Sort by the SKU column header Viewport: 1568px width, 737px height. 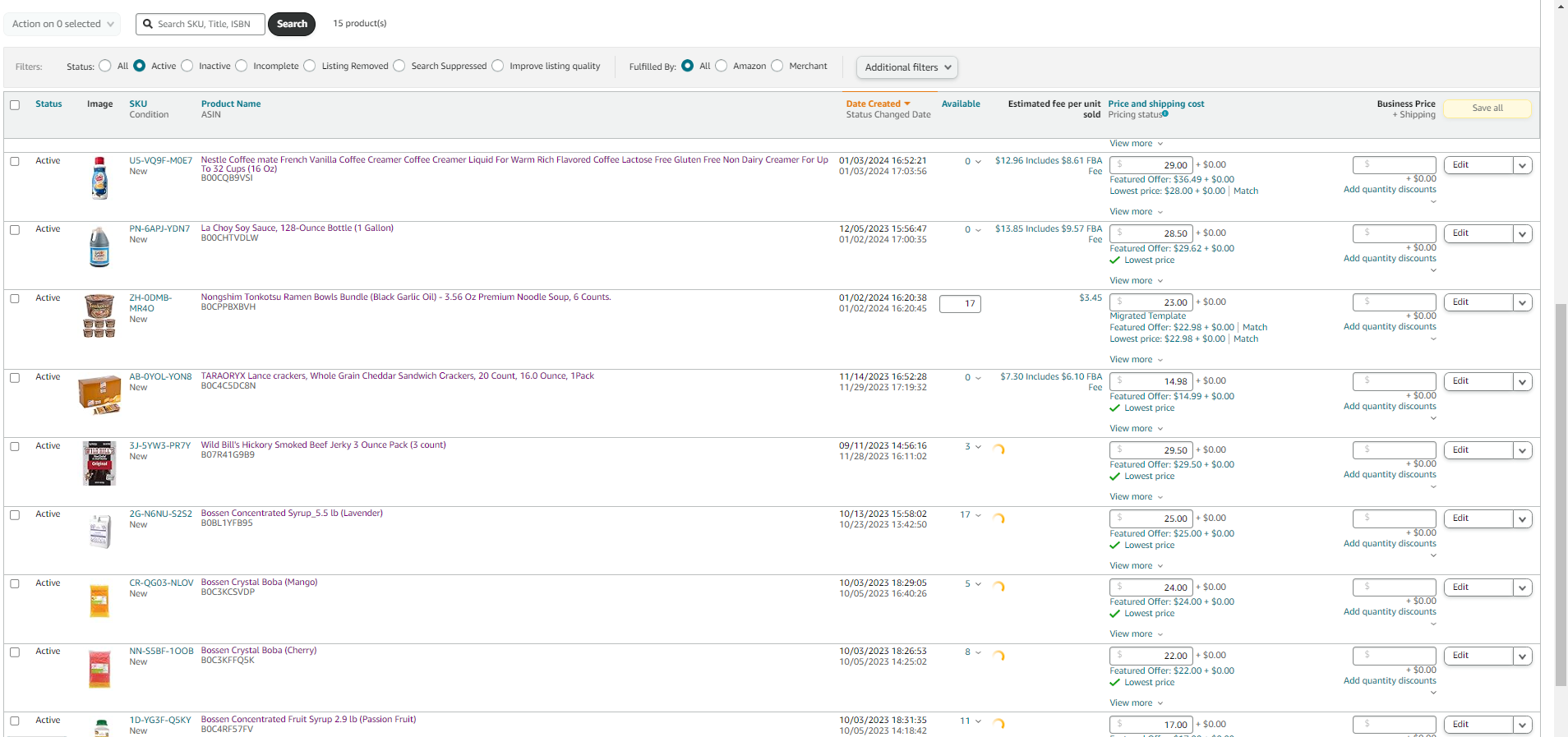pos(138,104)
